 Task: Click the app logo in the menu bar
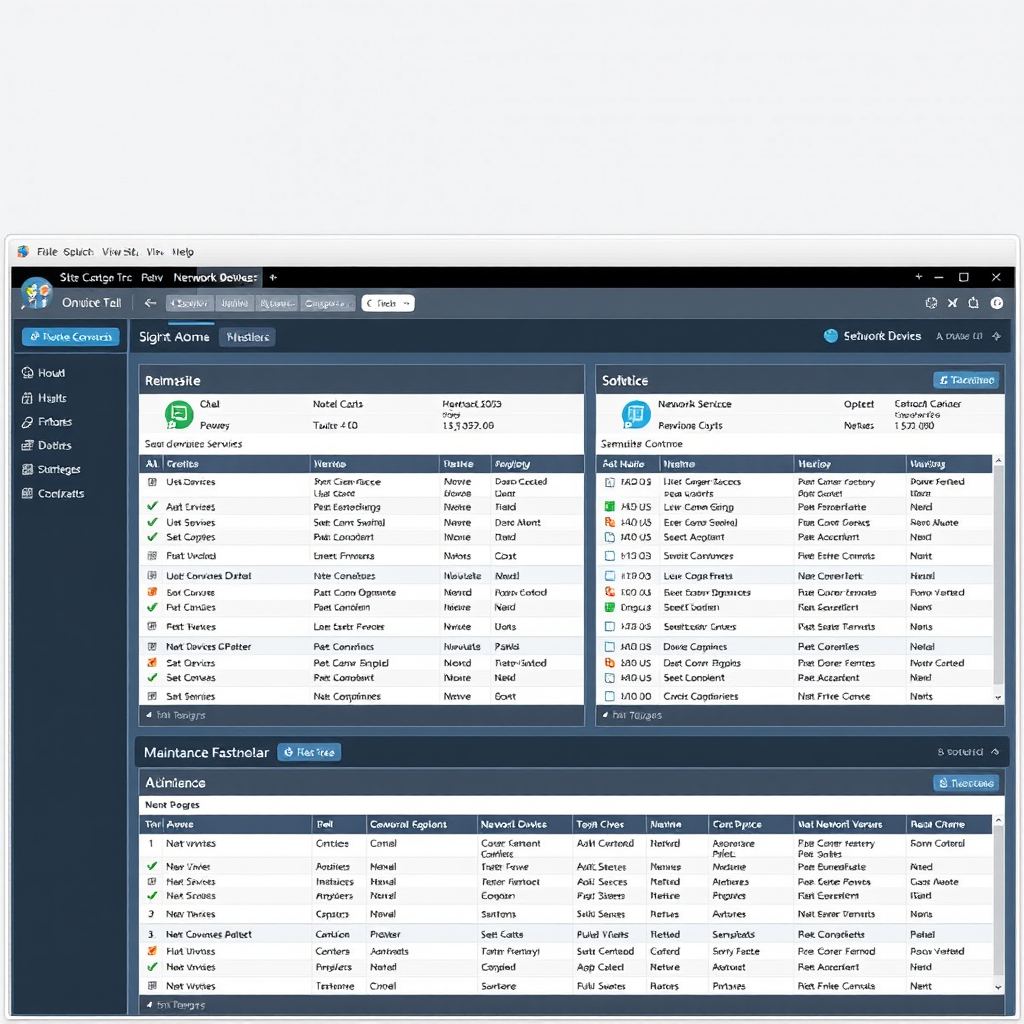coord(23,251)
